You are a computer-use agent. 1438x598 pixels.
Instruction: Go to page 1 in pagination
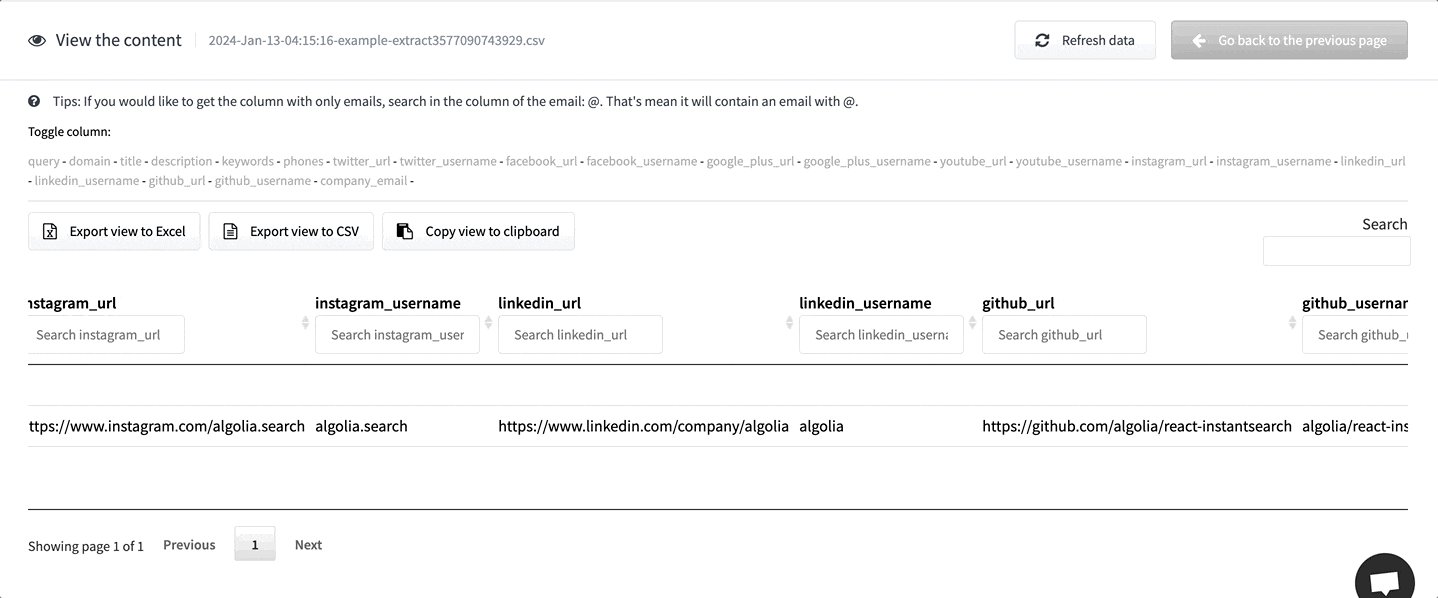[x=255, y=545]
